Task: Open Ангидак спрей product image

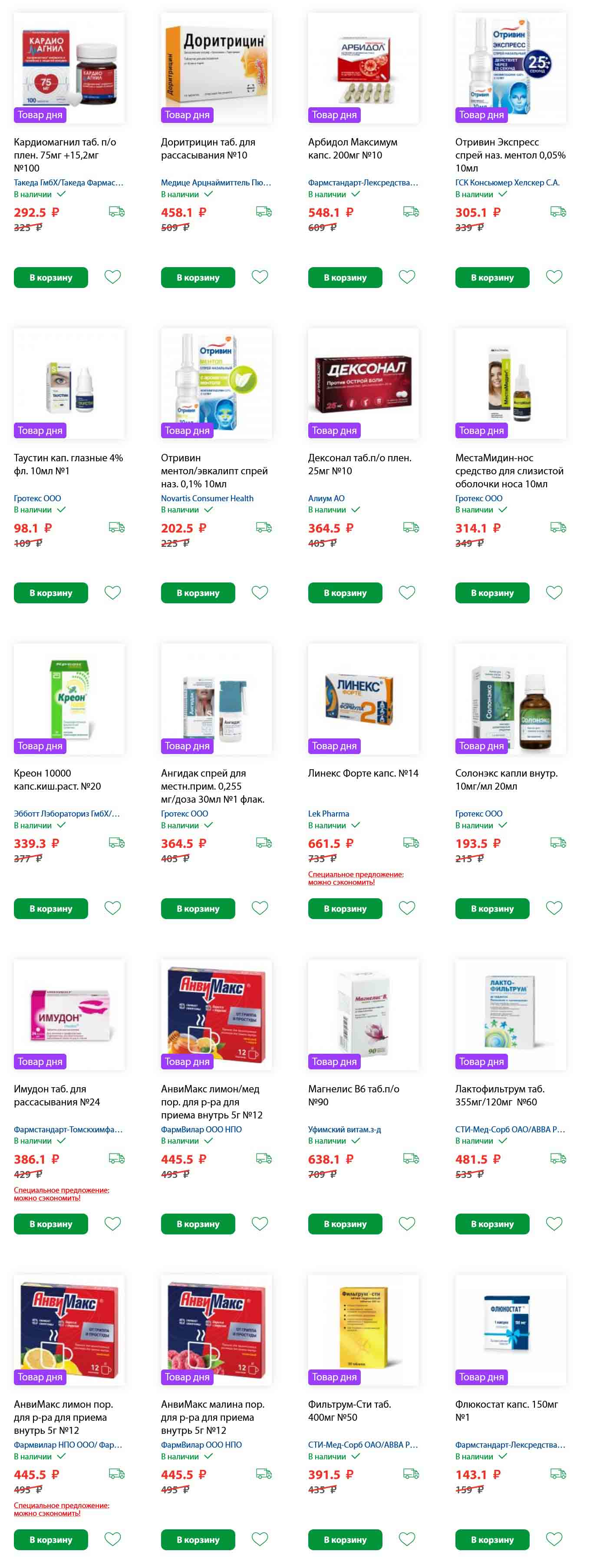Action: (x=217, y=699)
